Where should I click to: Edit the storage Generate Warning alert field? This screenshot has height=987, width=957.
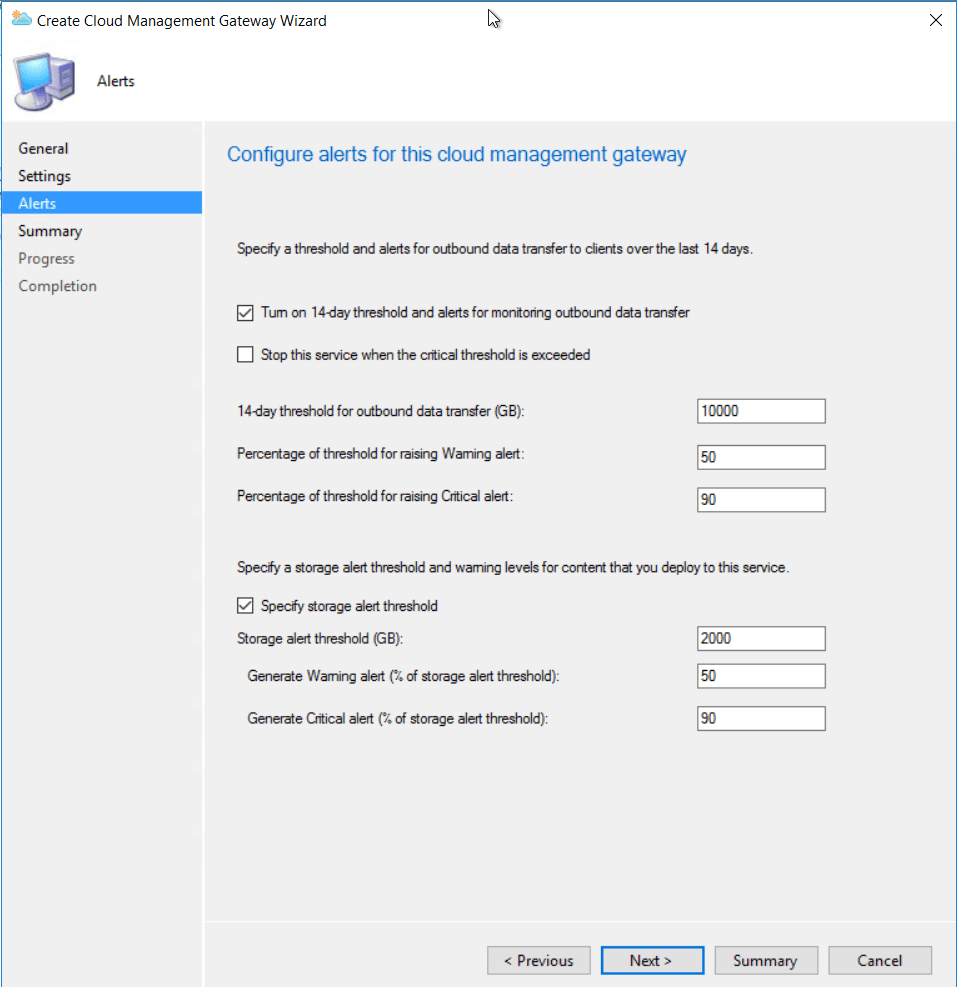pyautogui.click(x=761, y=676)
